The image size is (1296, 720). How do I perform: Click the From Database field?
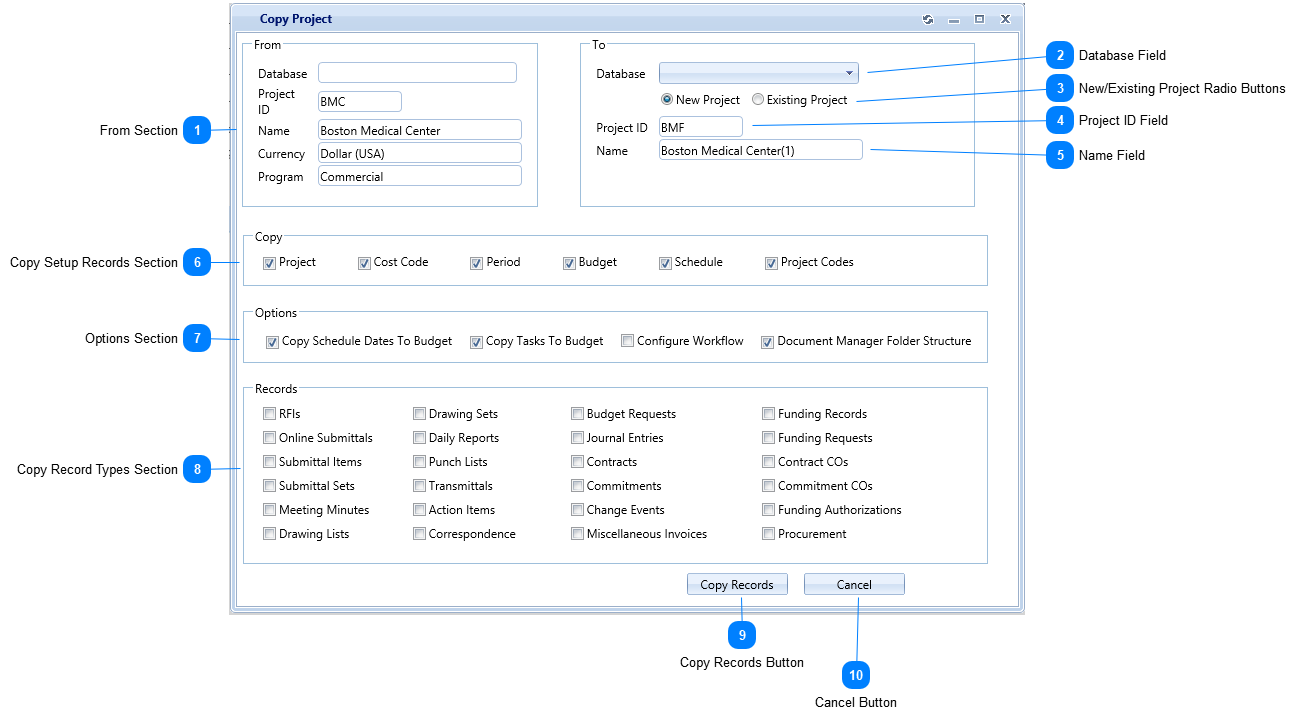pyautogui.click(x=417, y=73)
